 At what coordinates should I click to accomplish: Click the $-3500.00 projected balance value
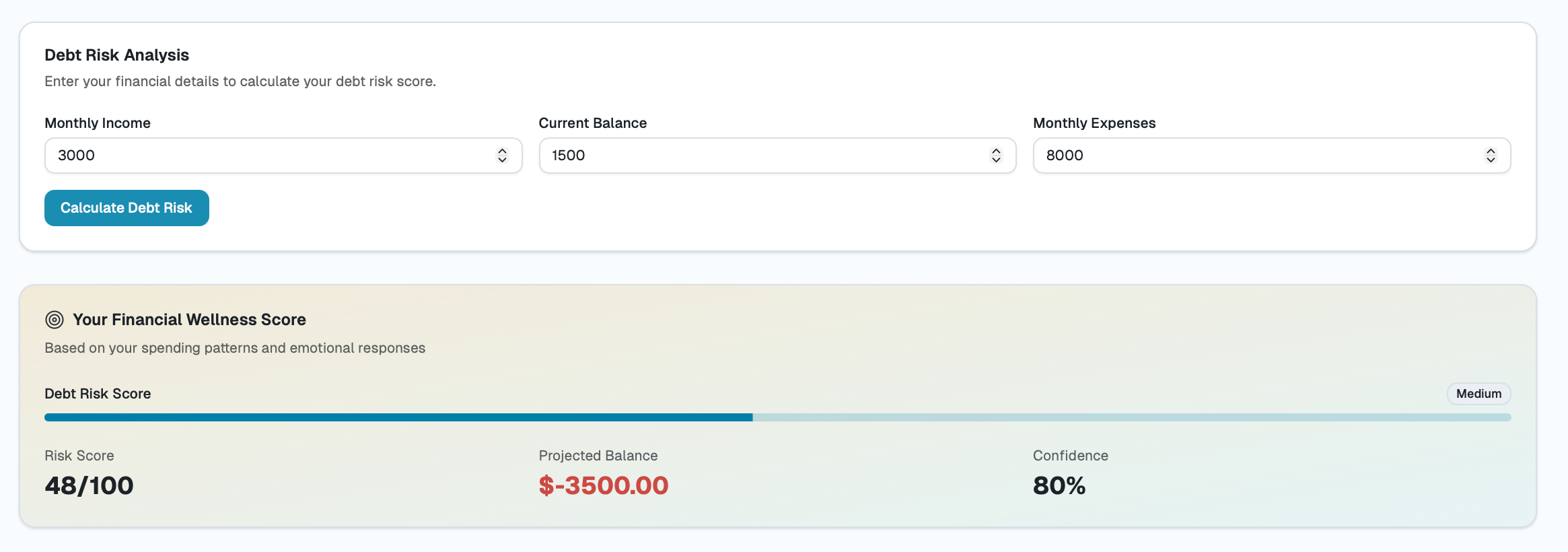[x=604, y=485]
